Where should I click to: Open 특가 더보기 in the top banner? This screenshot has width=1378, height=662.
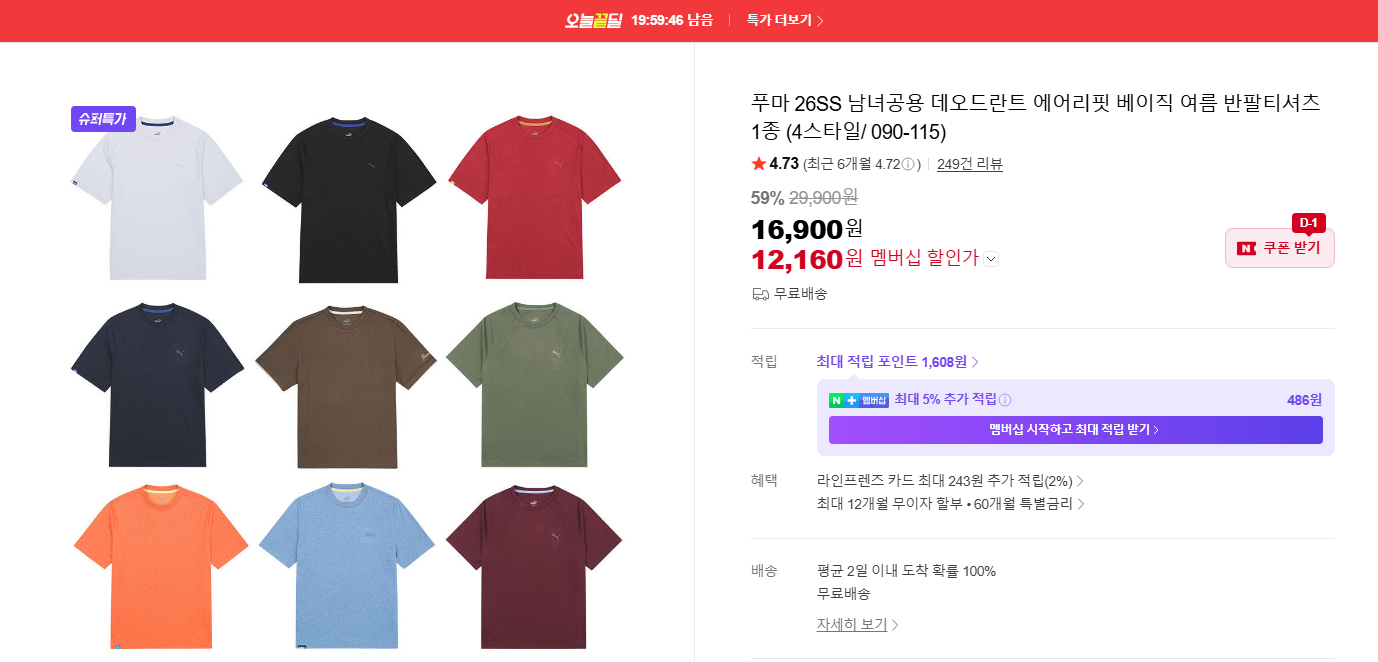click(x=785, y=20)
